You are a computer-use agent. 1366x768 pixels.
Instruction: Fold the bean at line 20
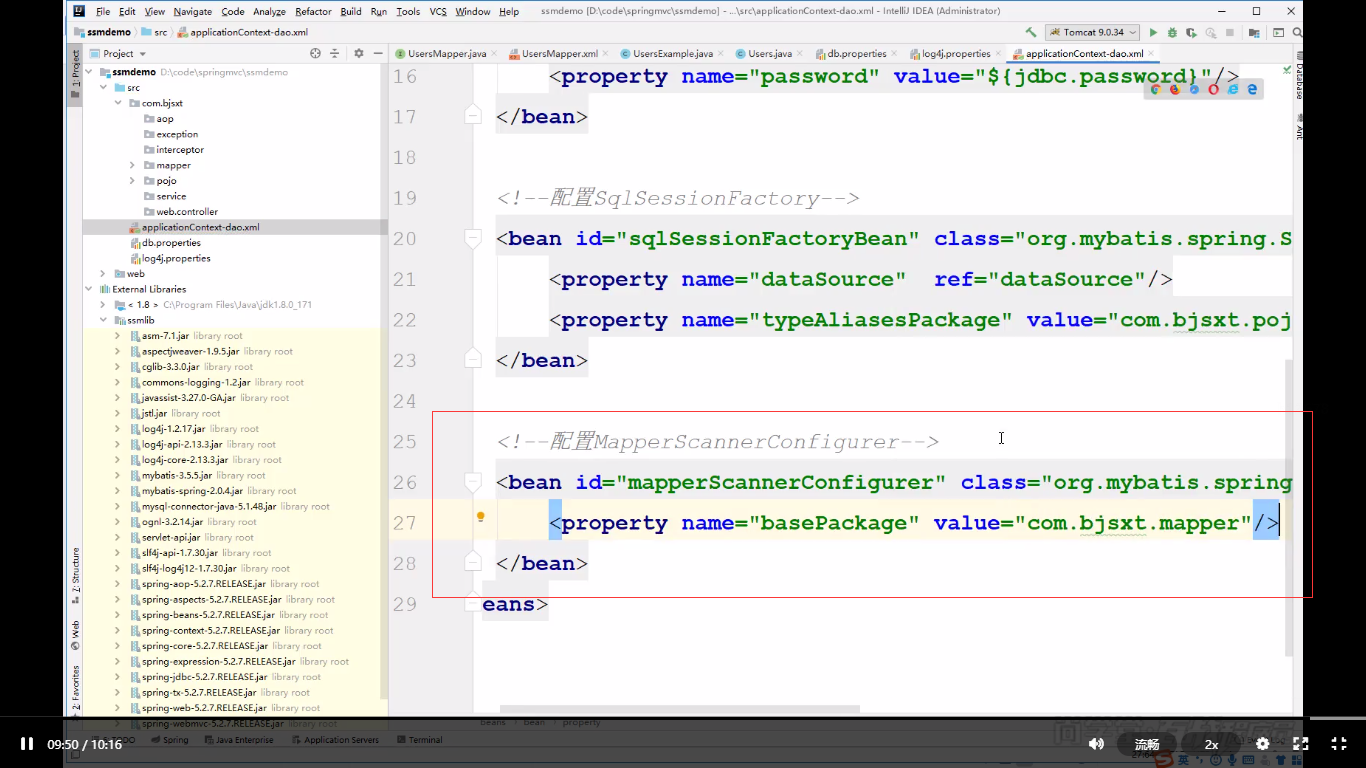473,238
